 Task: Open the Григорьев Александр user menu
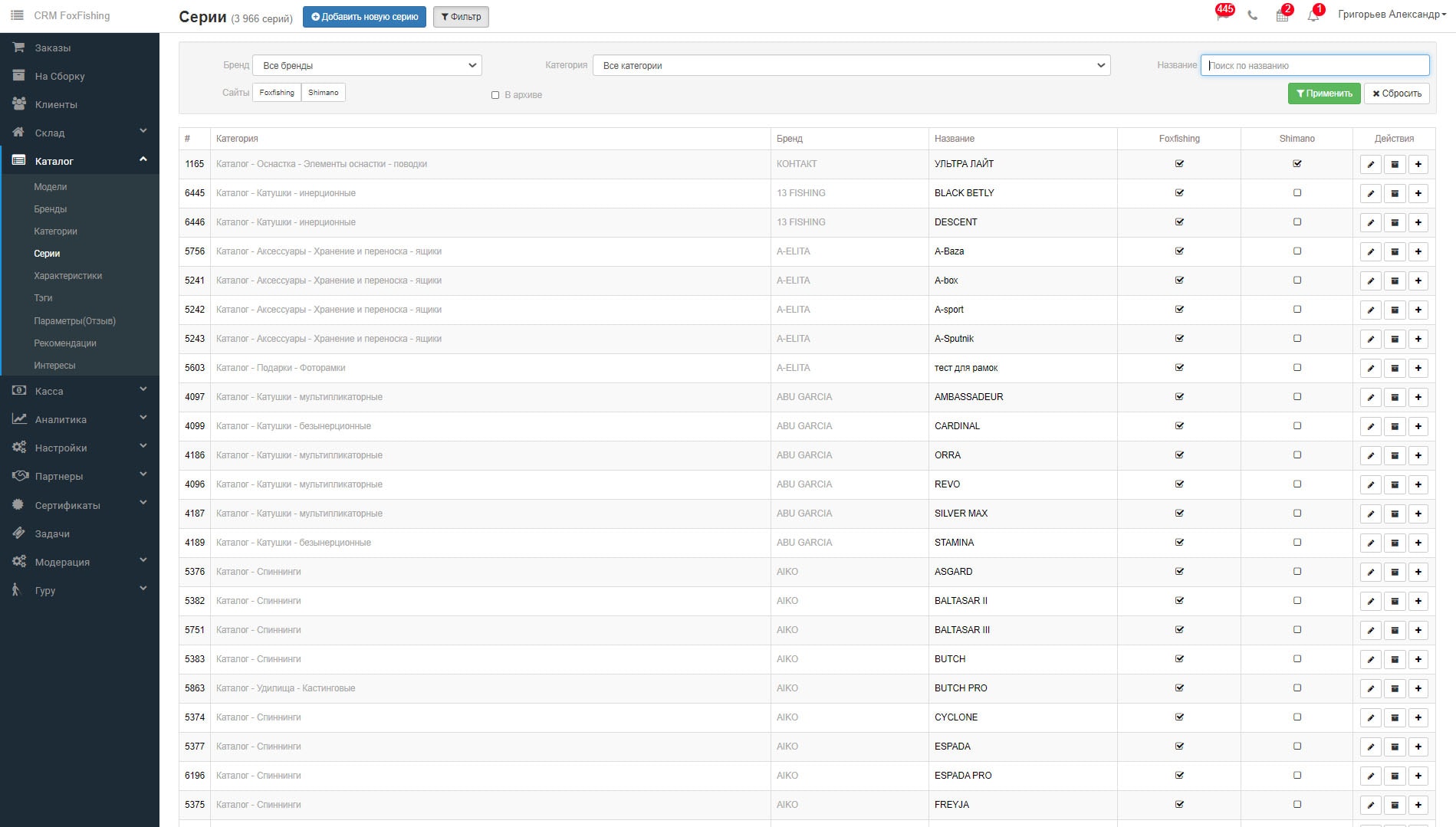(x=1392, y=15)
